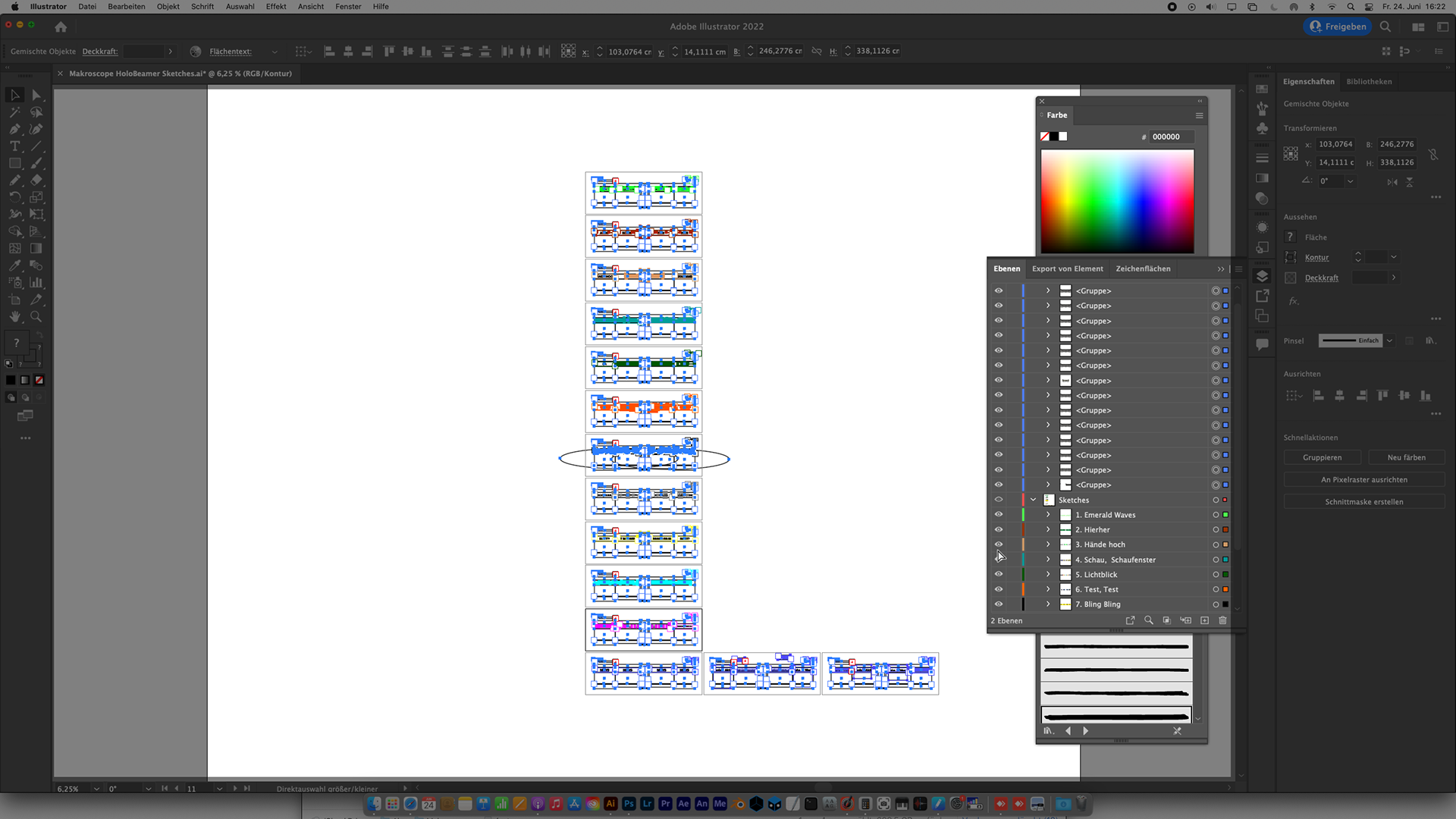Open the Pinsel brush dropdown

click(1389, 340)
